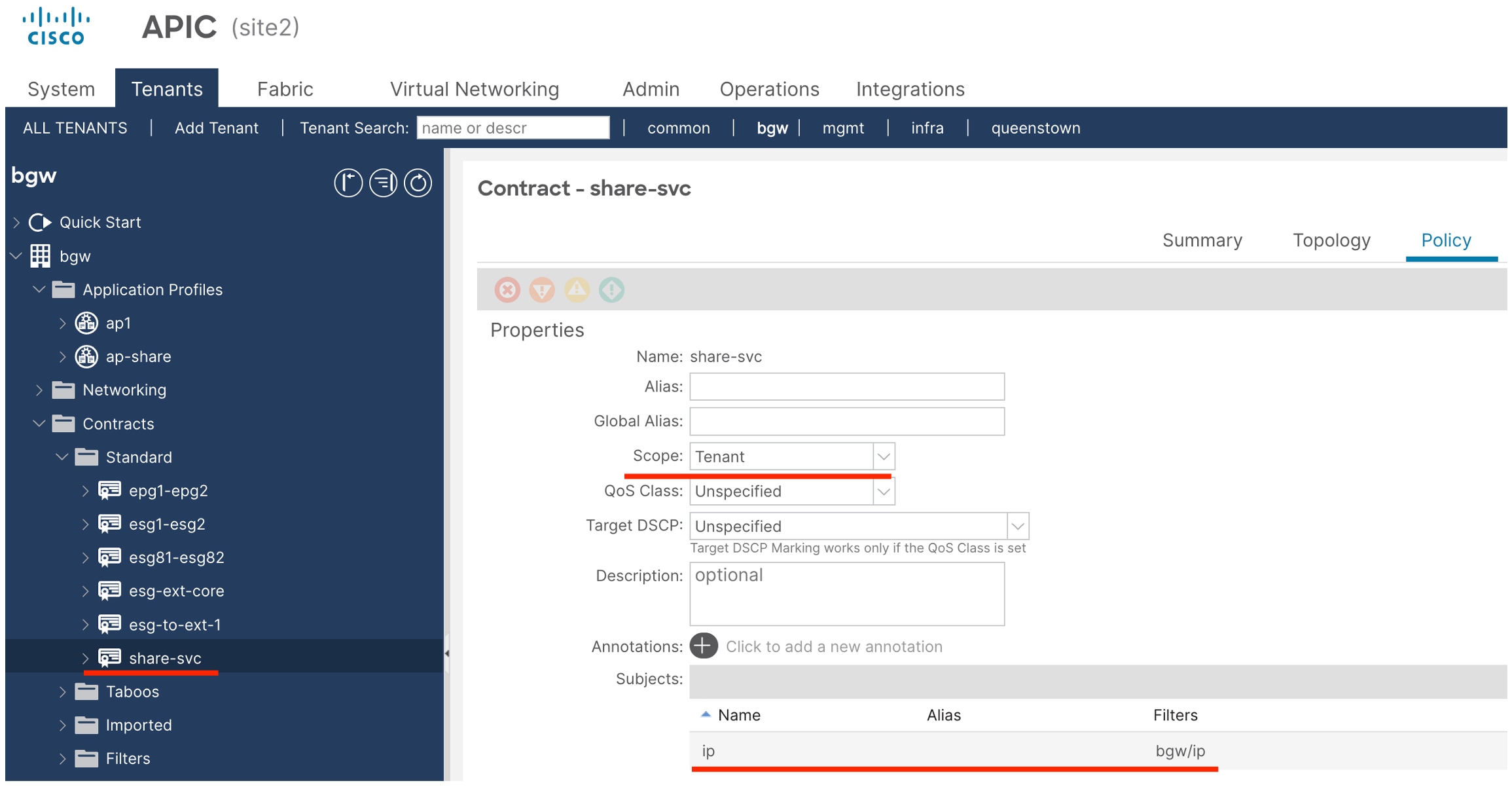
Task: Switch to the Topology tab
Action: (x=1331, y=240)
